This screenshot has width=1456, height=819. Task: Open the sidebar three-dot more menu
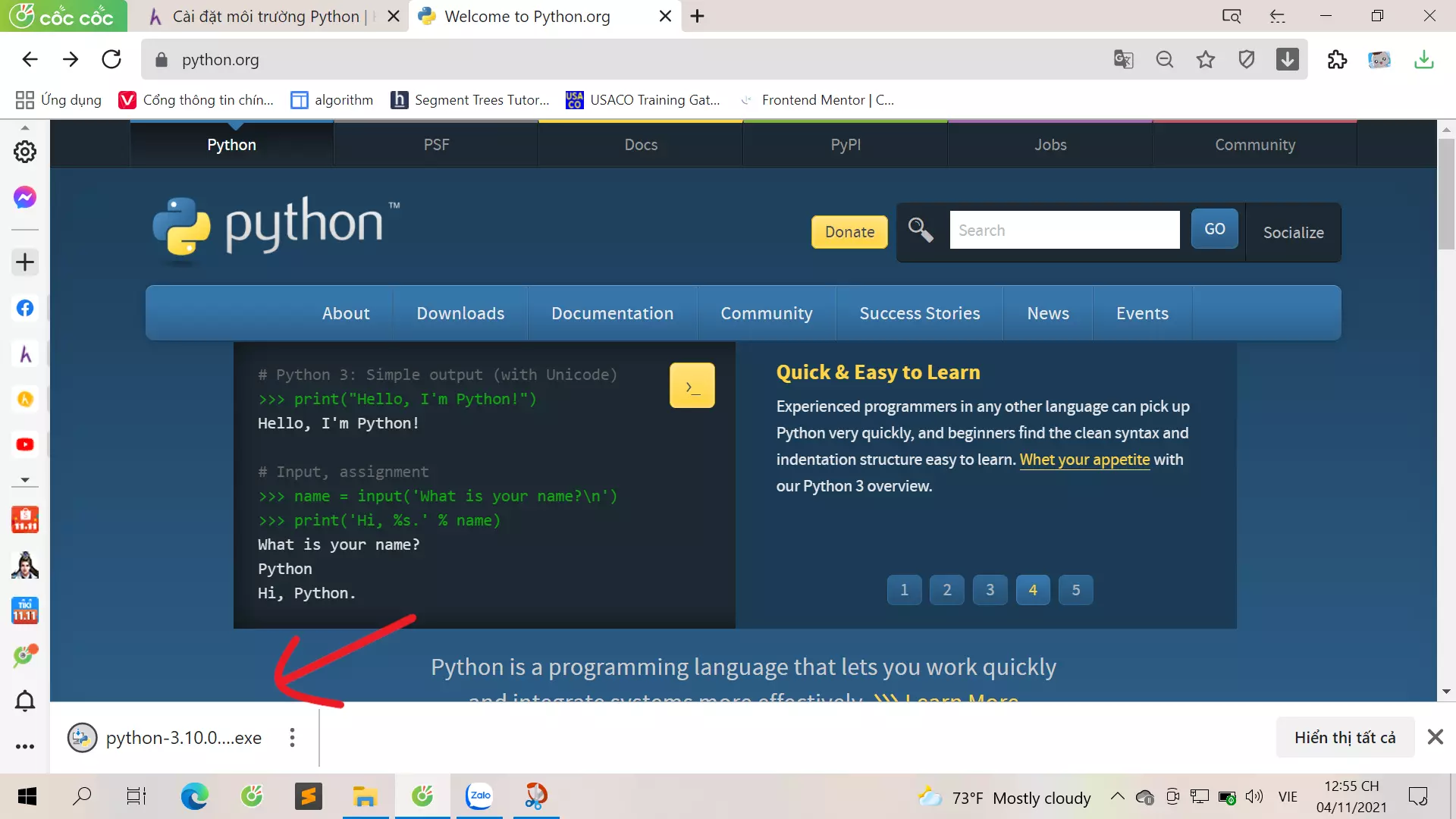tap(25, 746)
